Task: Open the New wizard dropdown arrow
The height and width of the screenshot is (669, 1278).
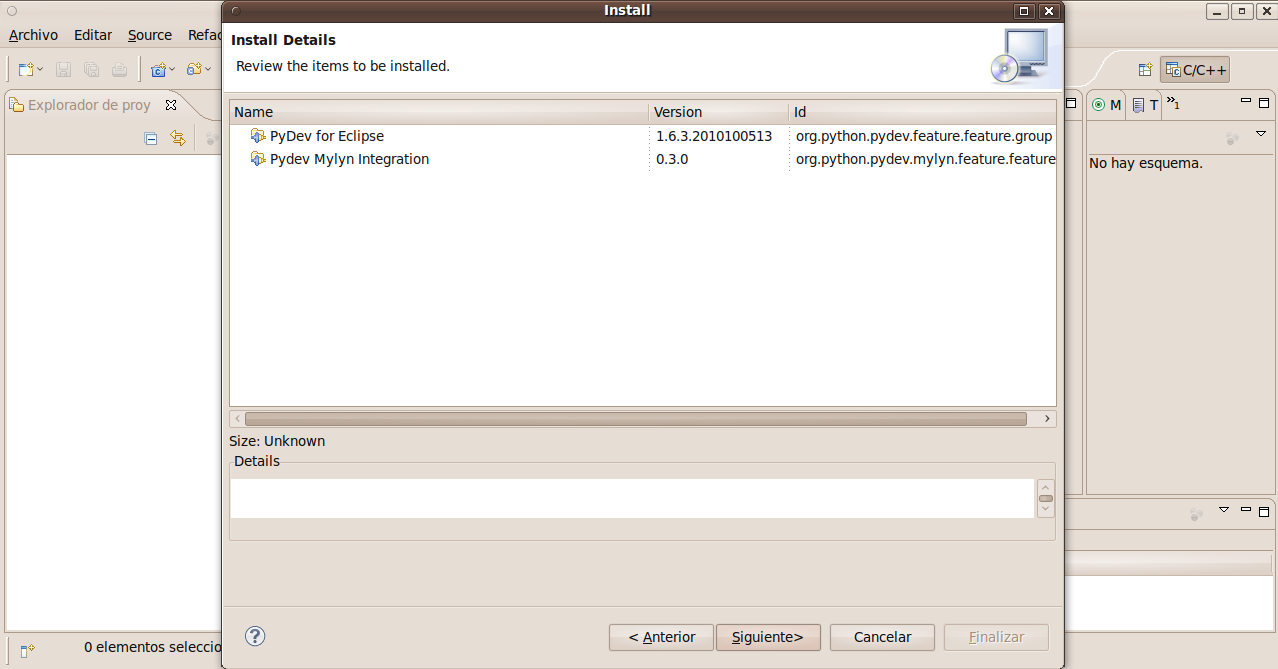Action: (x=40, y=69)
